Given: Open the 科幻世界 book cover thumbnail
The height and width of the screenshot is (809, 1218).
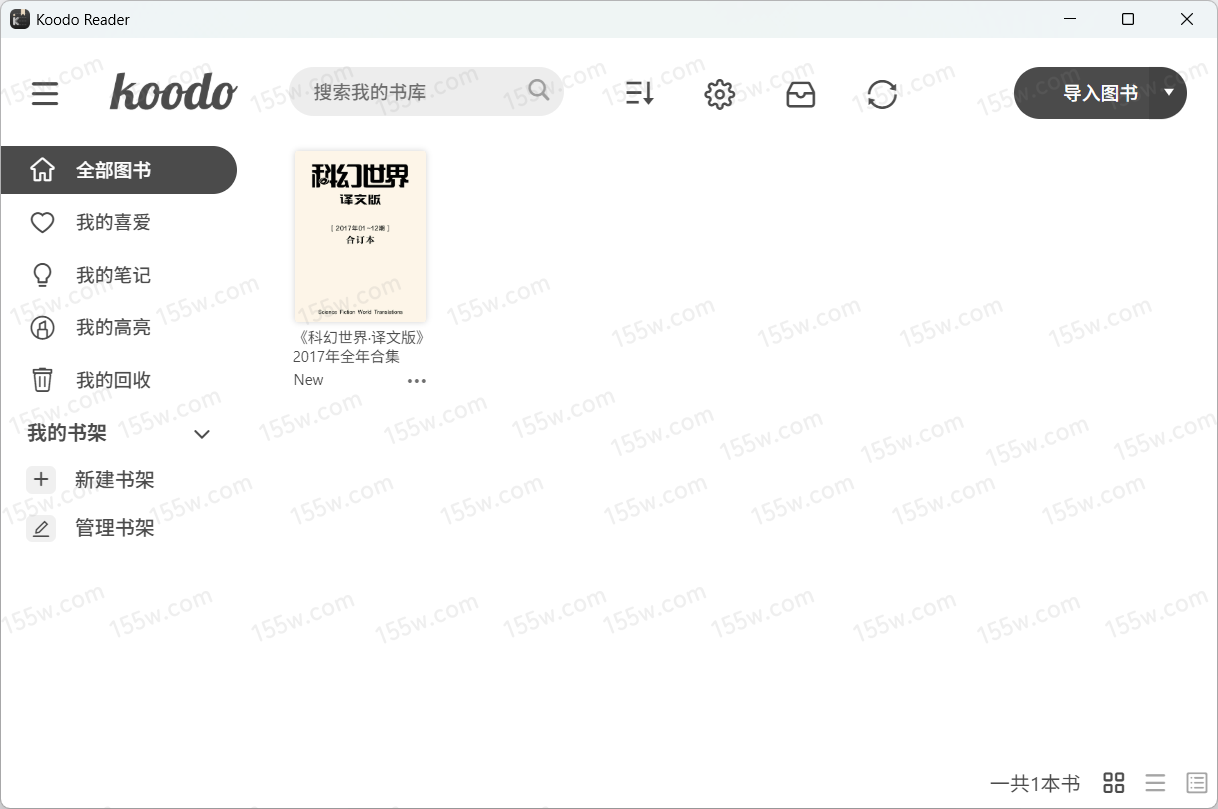Looking at the screenshot, I should point(360,236).
